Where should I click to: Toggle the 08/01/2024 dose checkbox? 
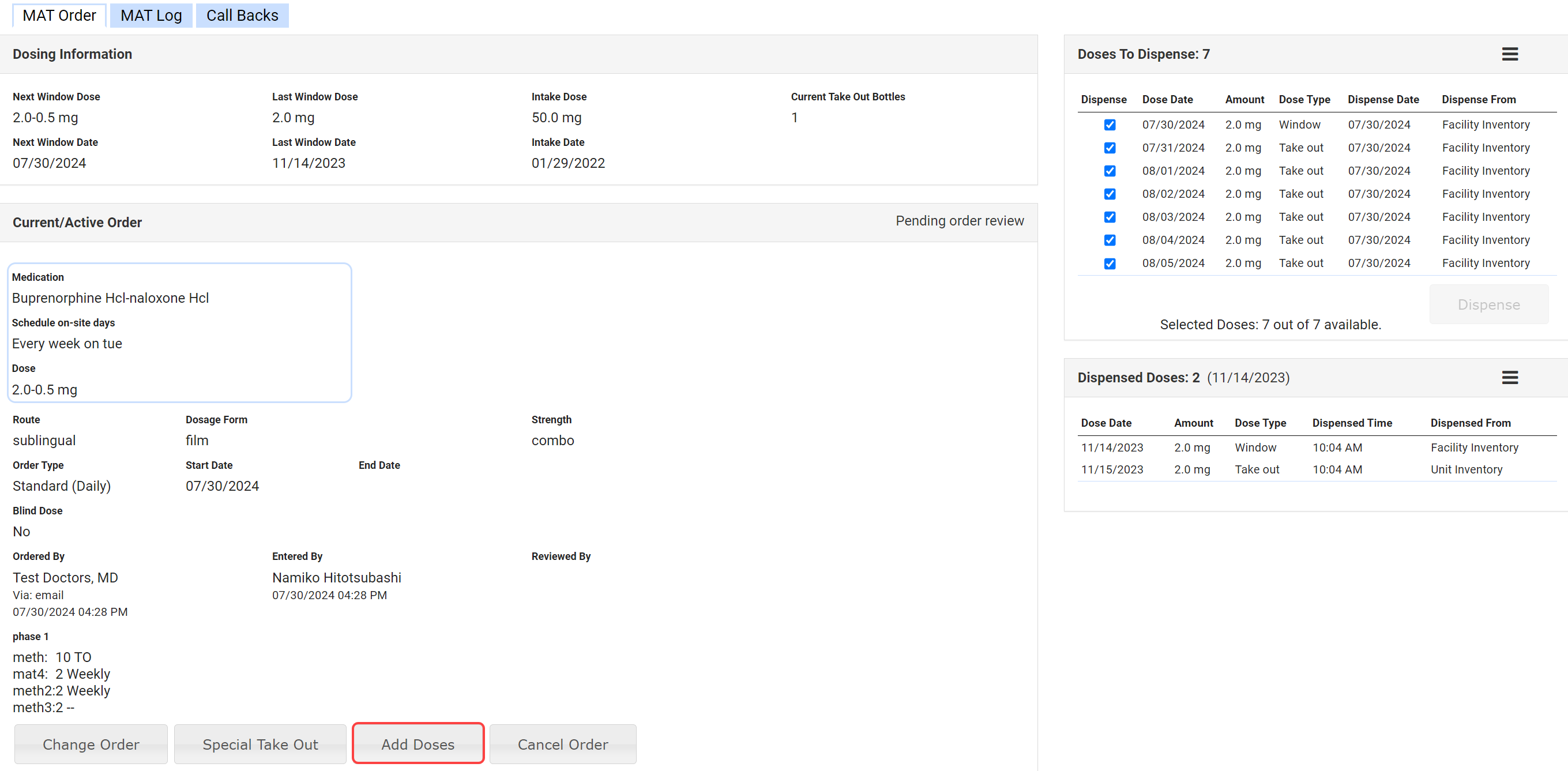pos(1110,171)
